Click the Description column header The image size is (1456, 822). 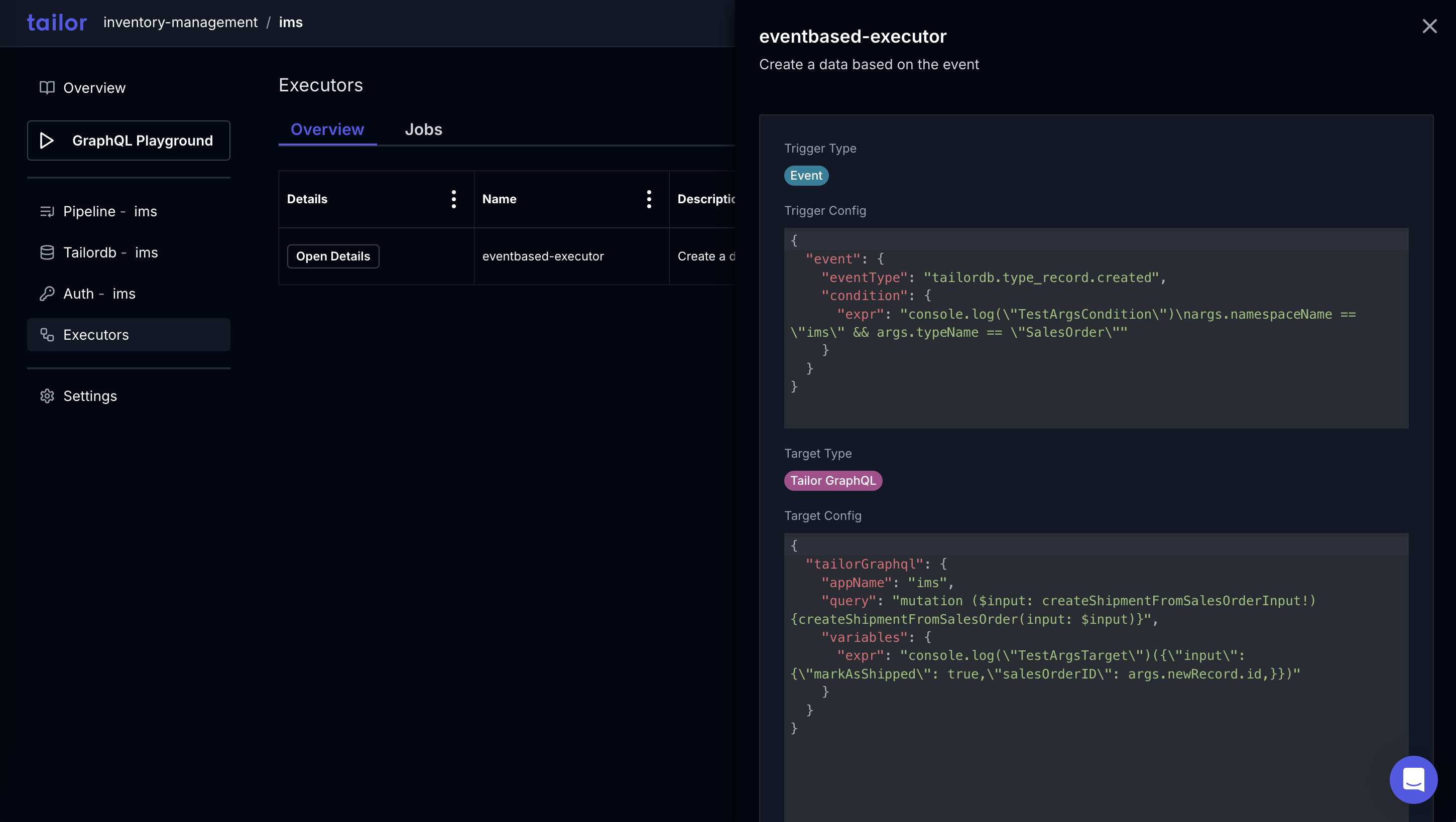pyautogui.click(x=706, y=199)
